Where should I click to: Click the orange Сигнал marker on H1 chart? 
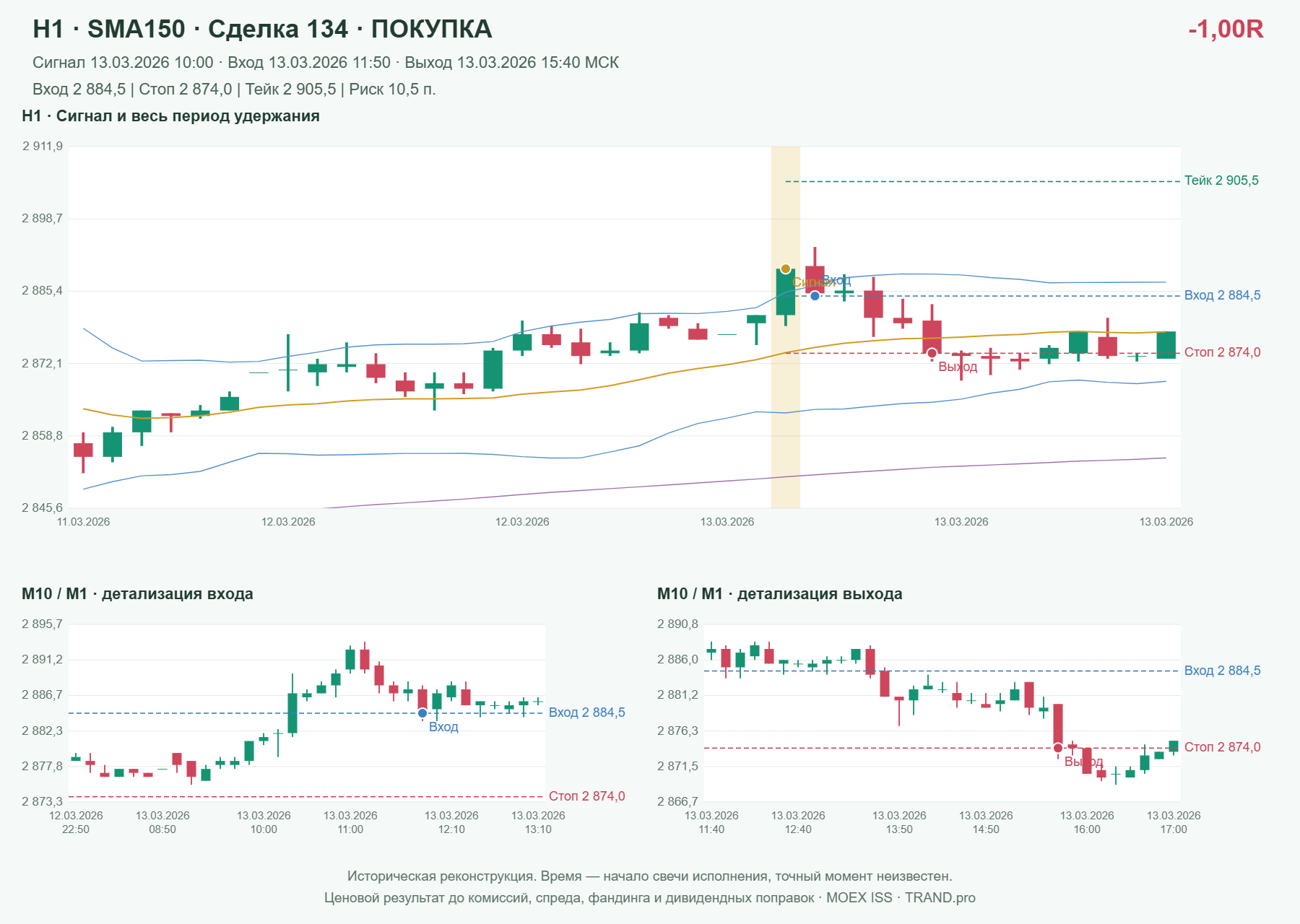click(x=786, y=269)
